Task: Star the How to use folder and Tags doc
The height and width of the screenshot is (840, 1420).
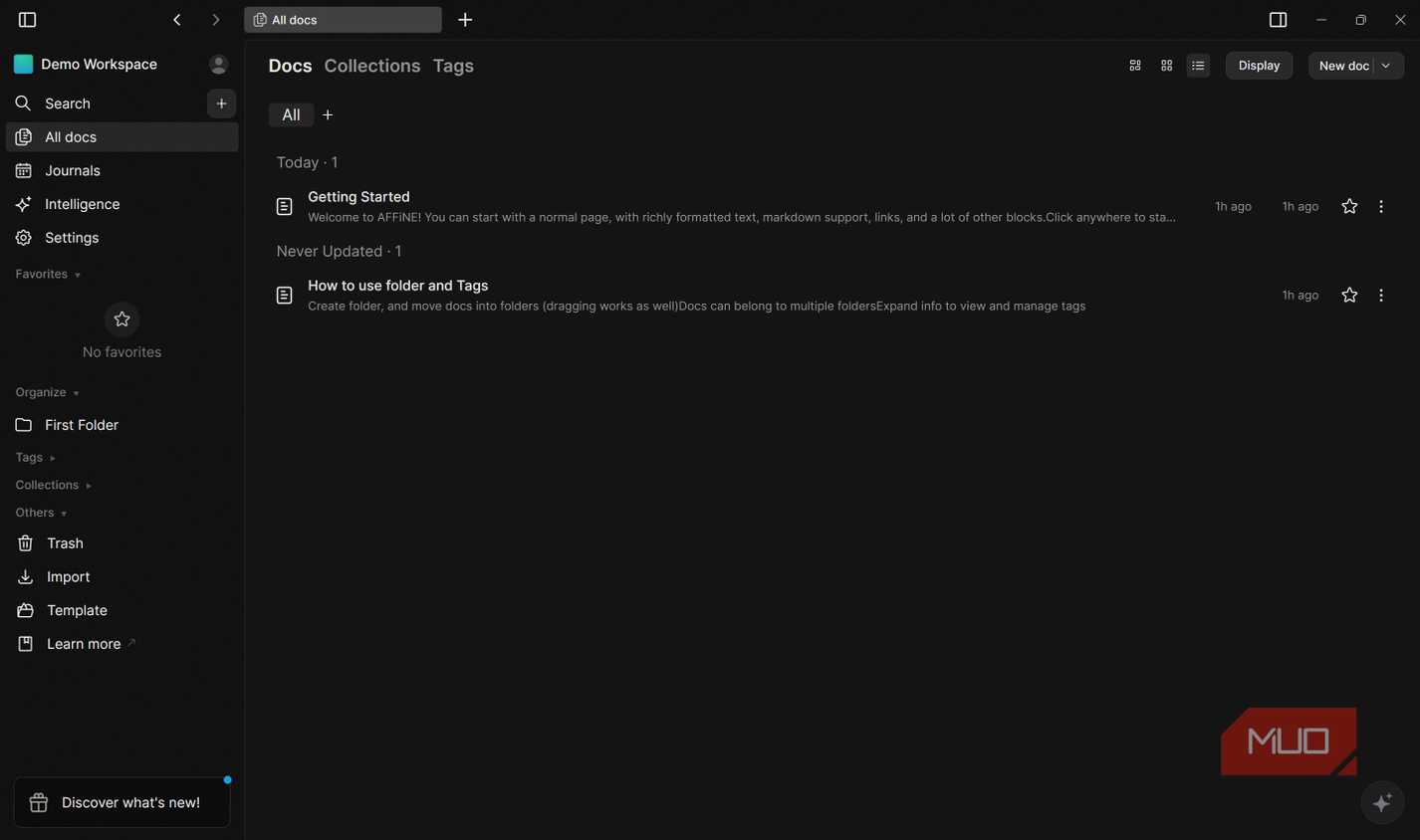Action: pos(1349,296)
